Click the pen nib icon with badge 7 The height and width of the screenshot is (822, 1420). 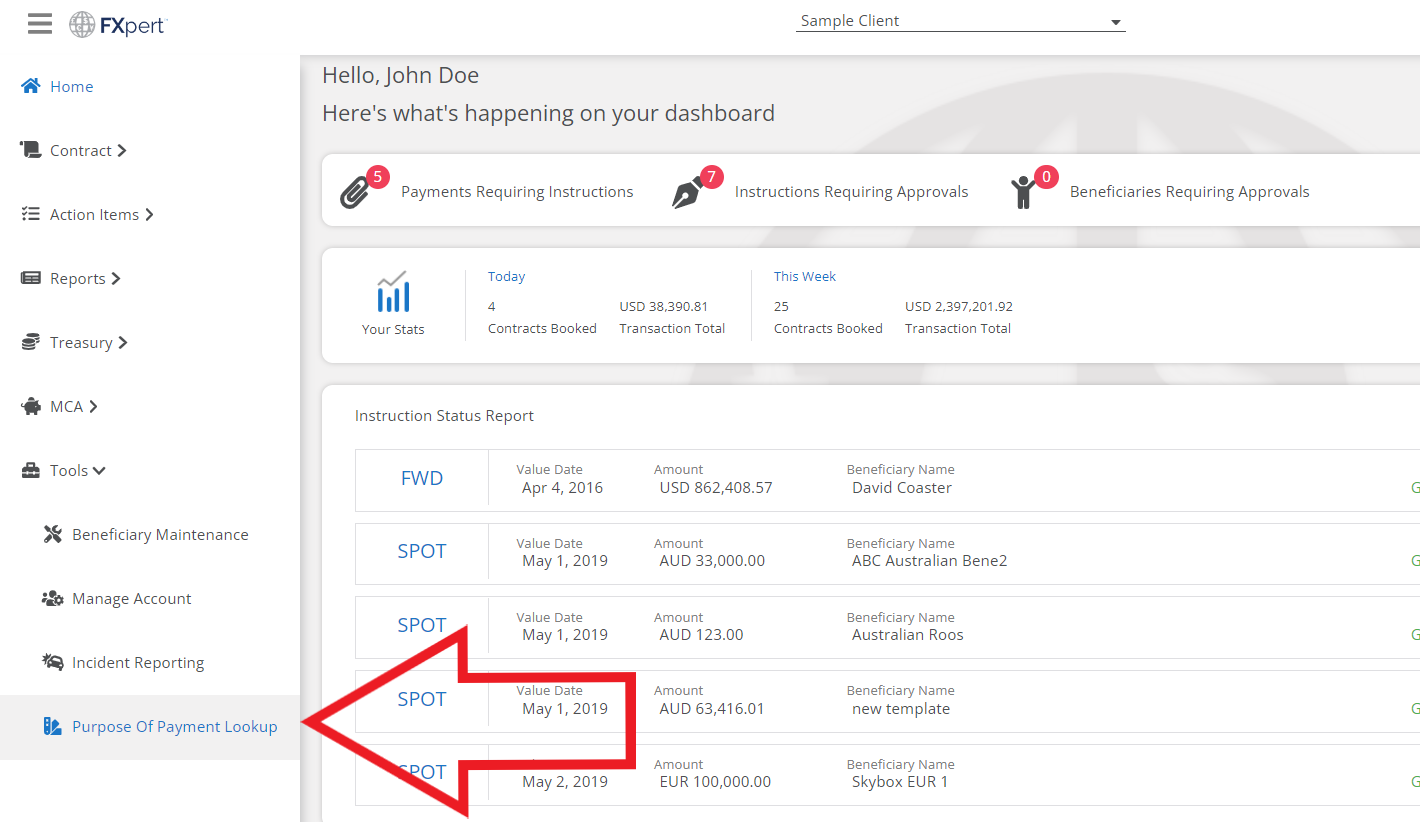tap(687, 192)
